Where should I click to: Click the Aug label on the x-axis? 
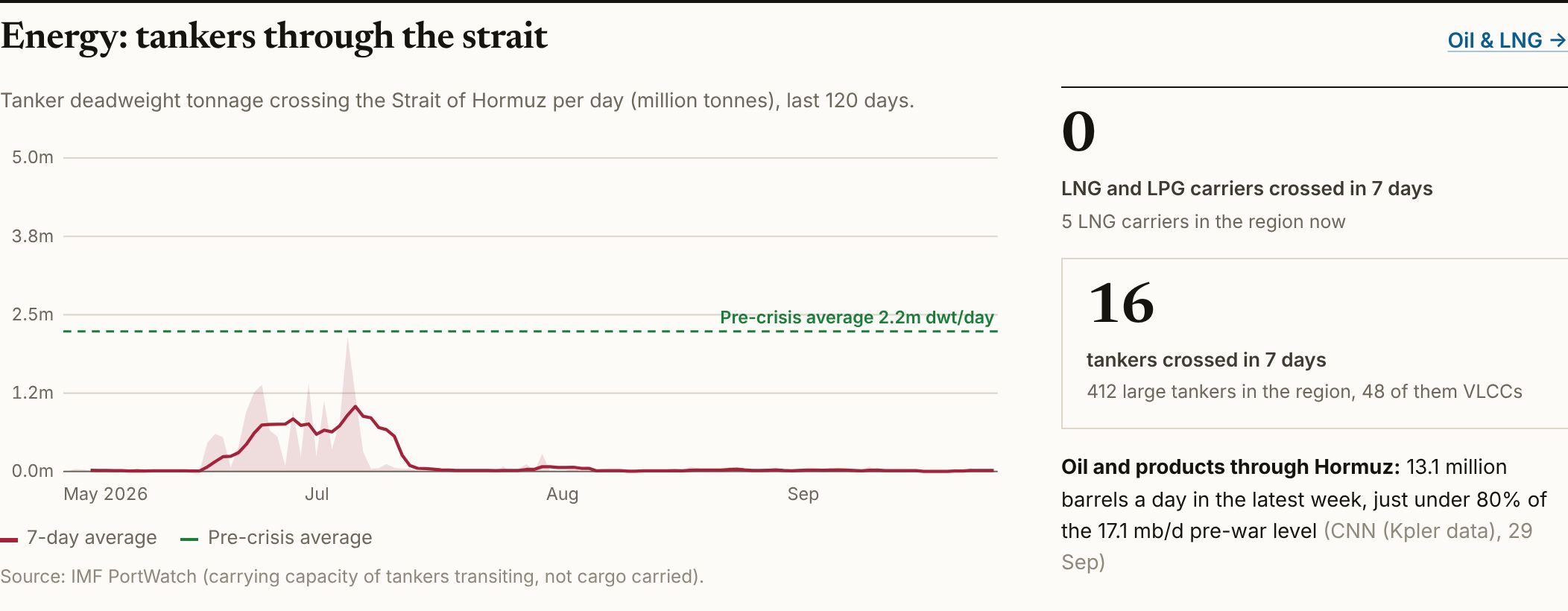point(563,494)
